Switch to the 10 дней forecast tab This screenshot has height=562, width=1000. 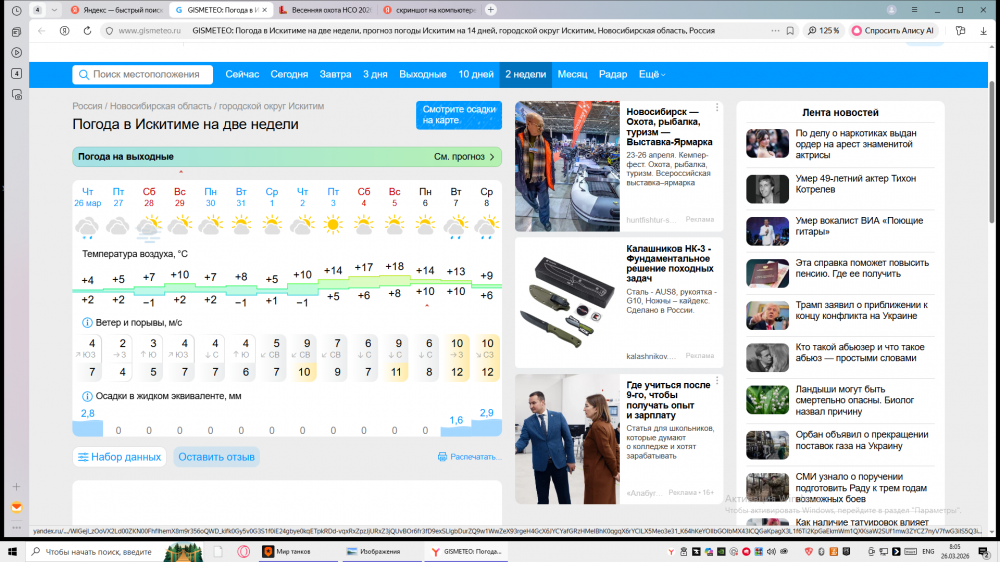point(476,75)
